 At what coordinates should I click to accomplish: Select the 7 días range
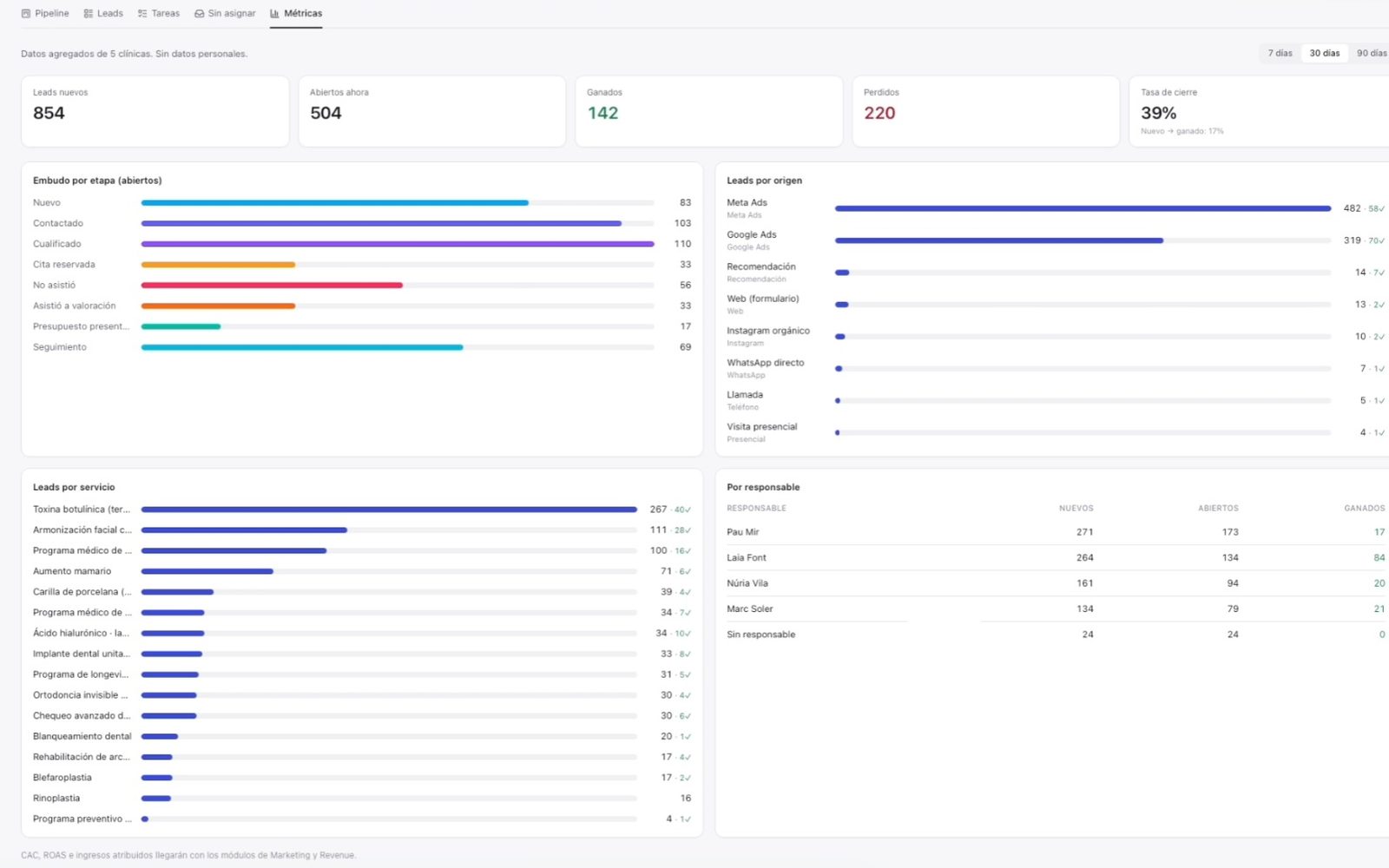pyautogui.click(x=1280, y=53)
